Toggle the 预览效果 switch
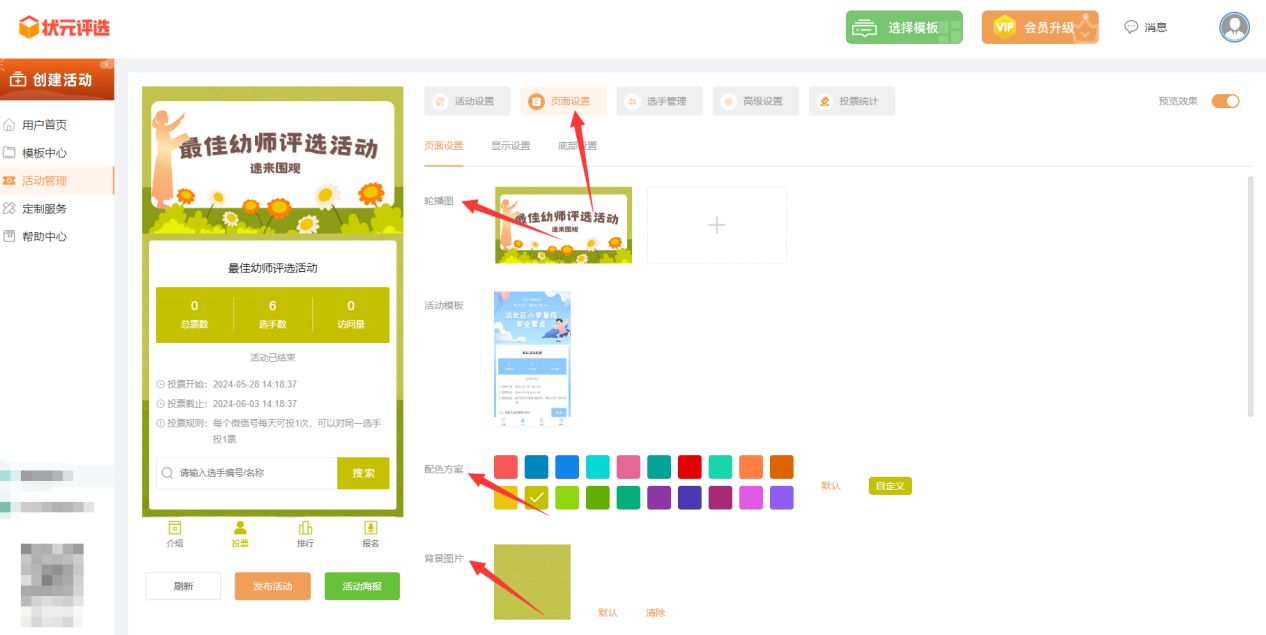The height and width of the screenshot is (635, 1266). point(1225,101)
